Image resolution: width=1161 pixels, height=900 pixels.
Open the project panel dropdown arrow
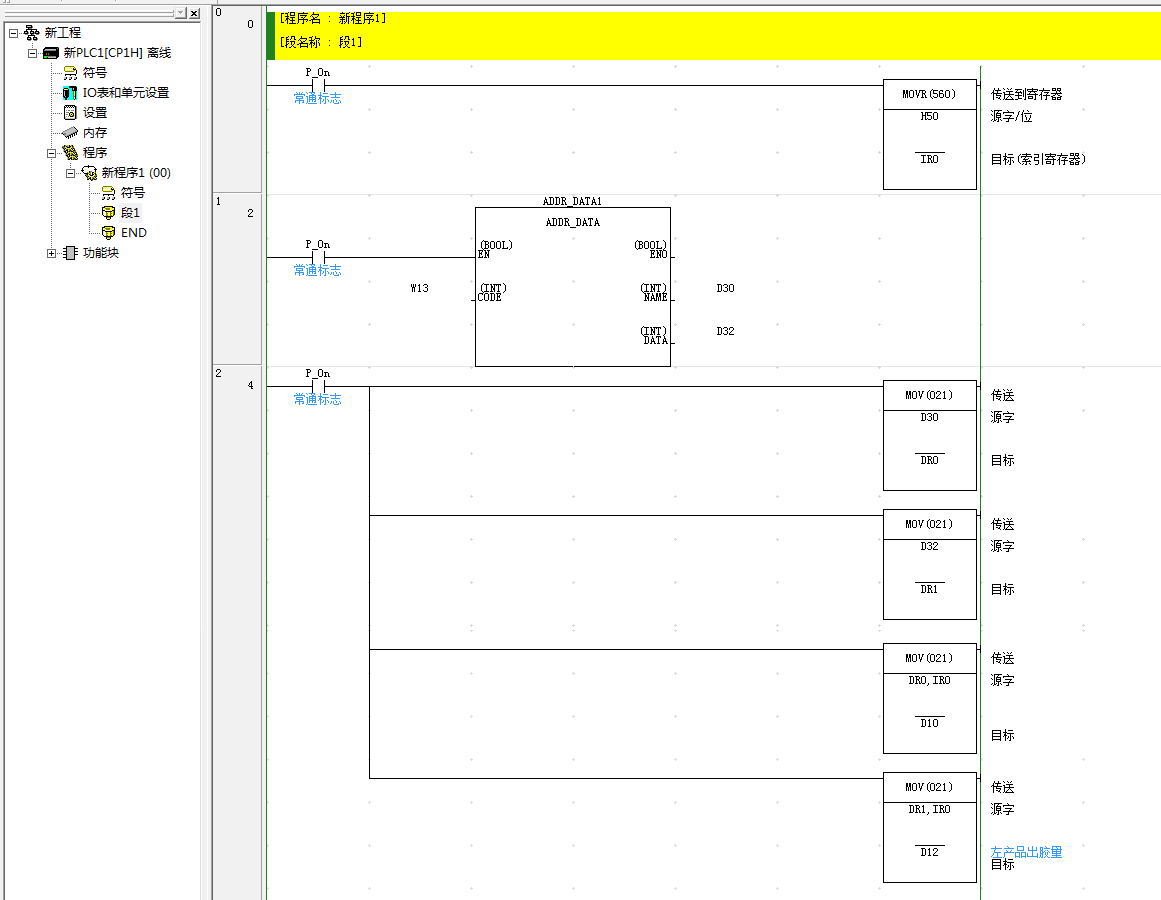tap(180, 13)
